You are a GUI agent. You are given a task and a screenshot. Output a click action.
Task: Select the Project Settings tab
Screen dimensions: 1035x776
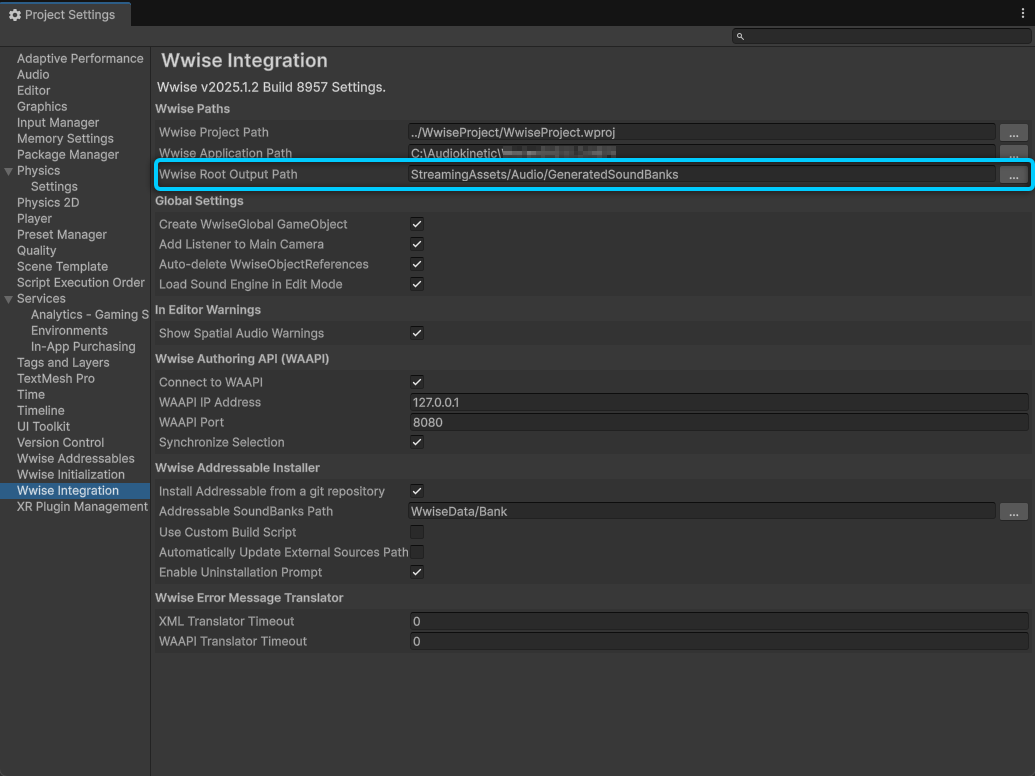(x=64, y=14)
